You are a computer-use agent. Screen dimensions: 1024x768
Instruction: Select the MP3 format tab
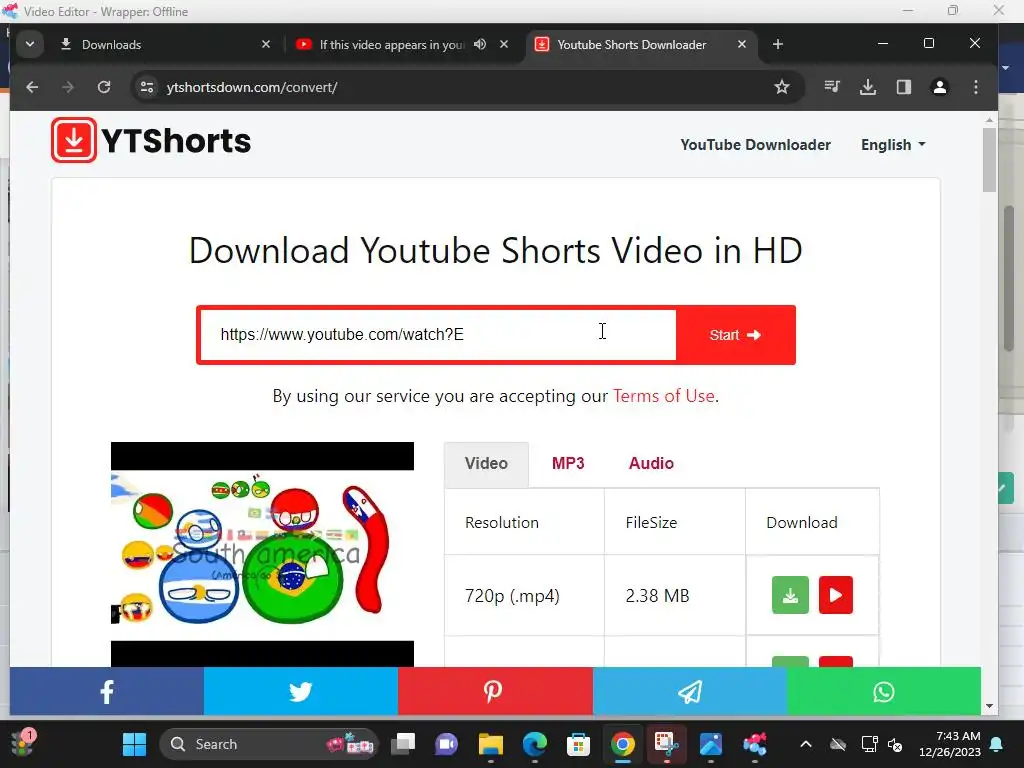568,463
